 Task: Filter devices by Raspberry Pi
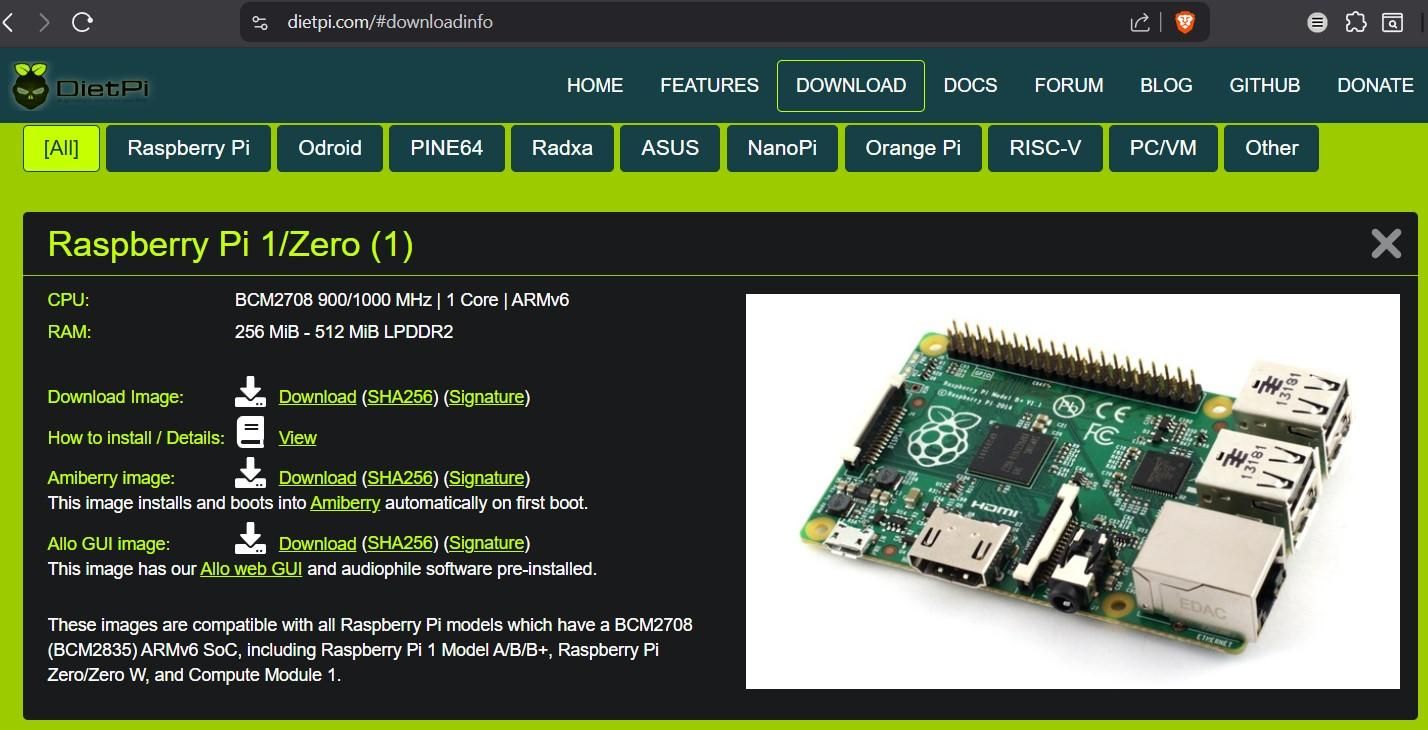point(189,148)
